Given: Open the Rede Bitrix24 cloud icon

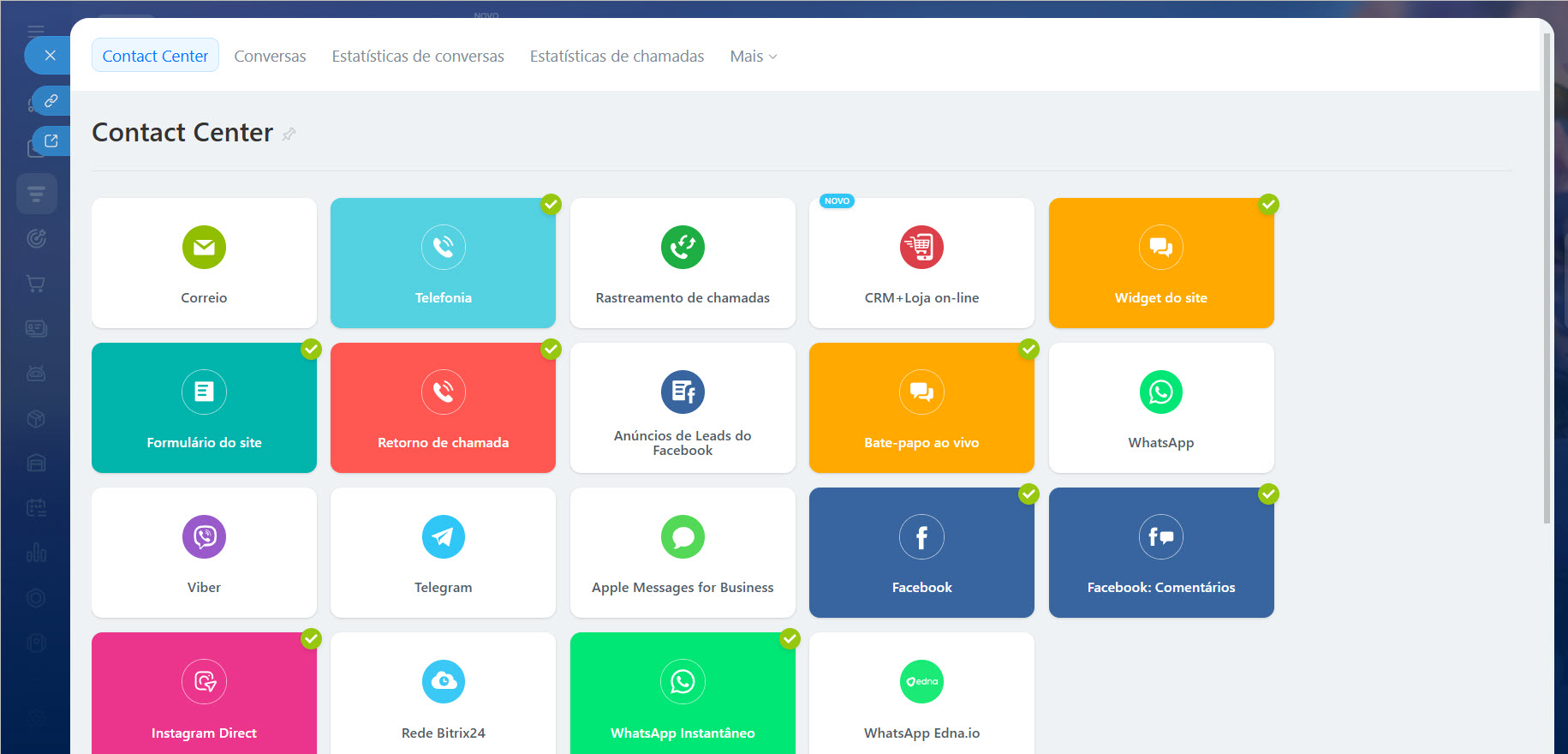Looking at the screenshot, I should coord(443,682).
